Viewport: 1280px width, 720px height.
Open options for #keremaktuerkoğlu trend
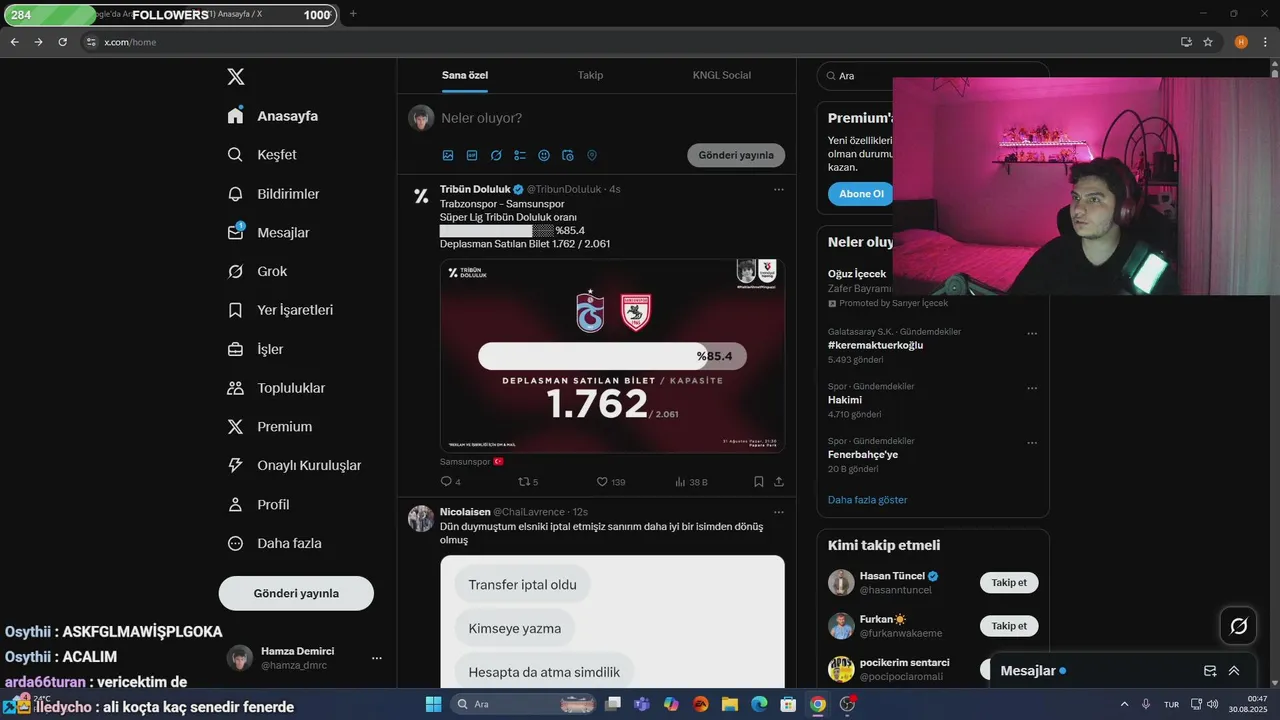coord(1032,333)
